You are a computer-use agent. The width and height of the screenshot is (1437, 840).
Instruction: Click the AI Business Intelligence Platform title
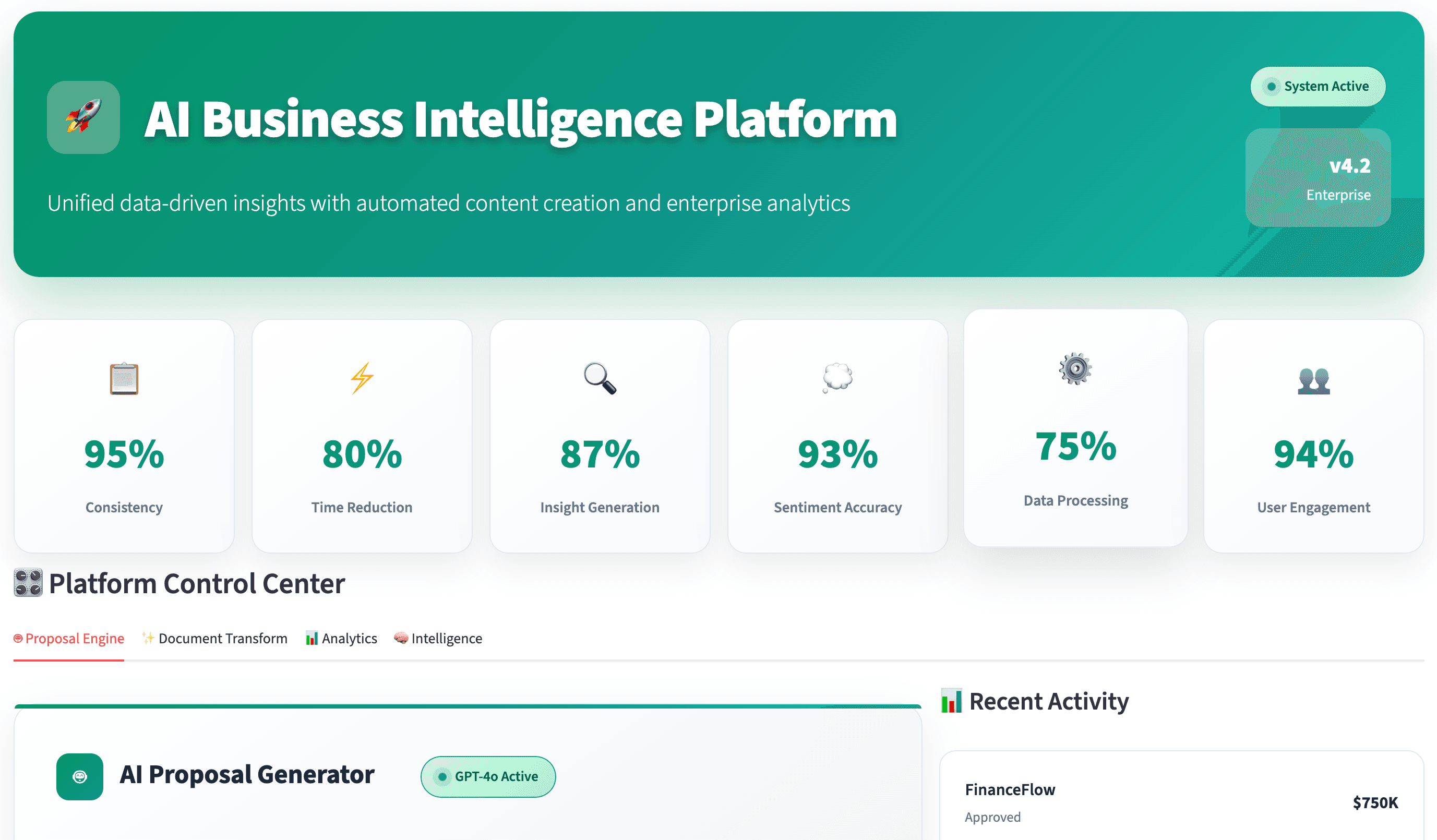(521, 119)
